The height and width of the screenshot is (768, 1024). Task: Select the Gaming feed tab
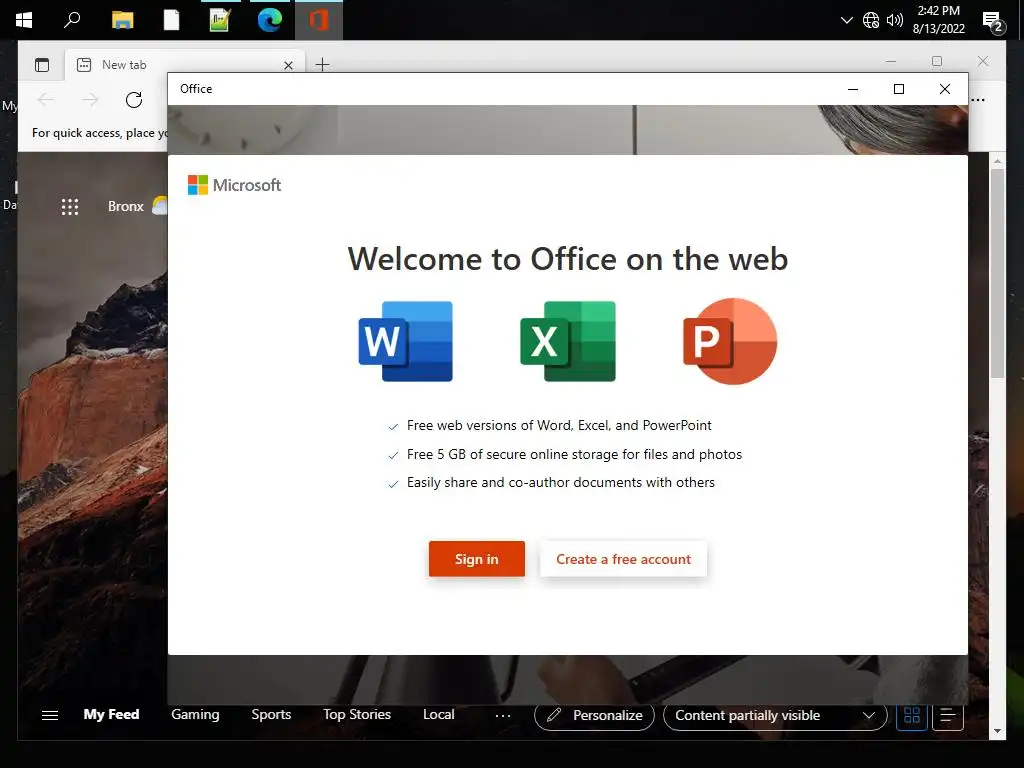(x=195, y=714)
